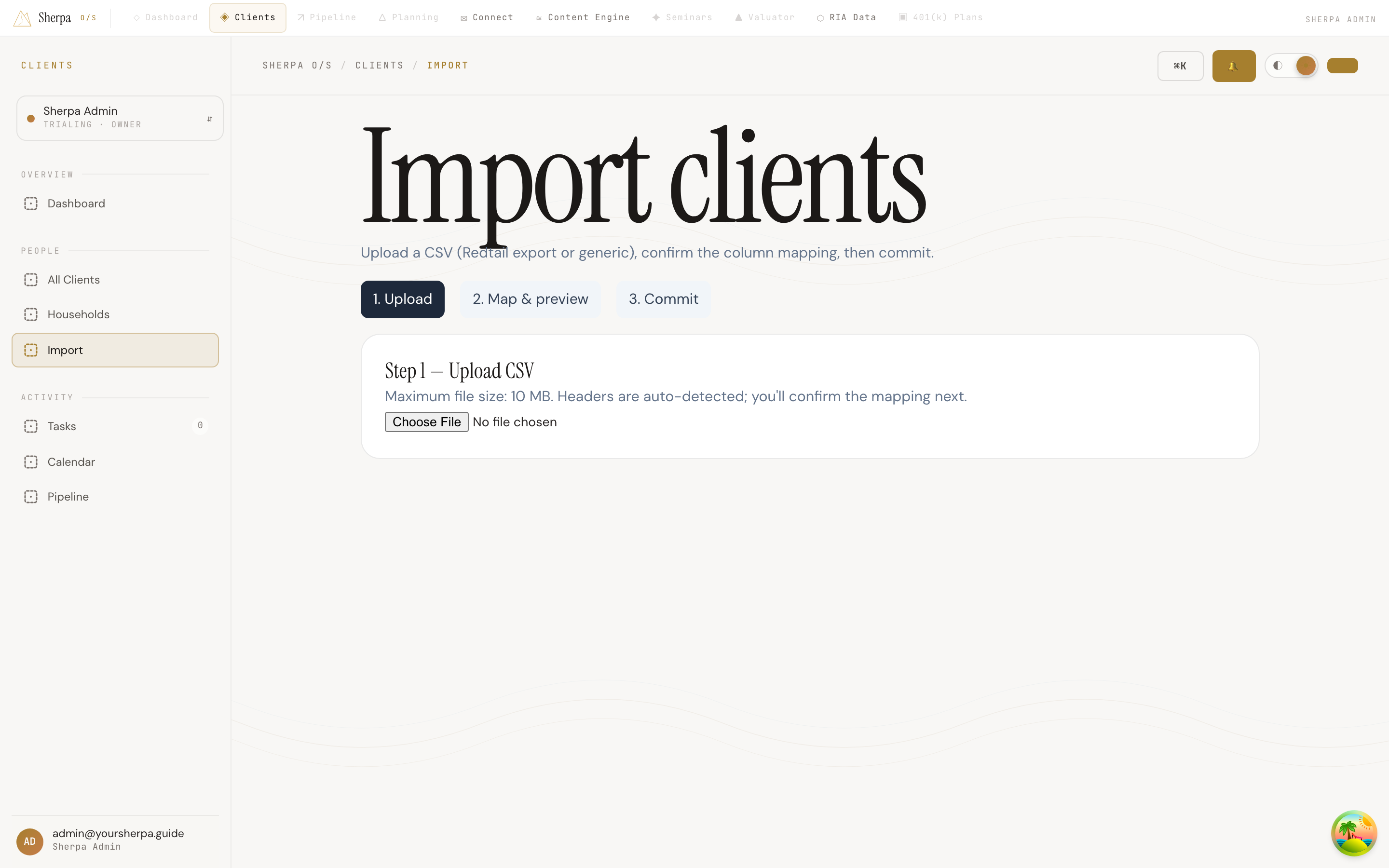Click the Tasks count badge showing 0
The image size is (1389, 868).
click(x=200, y=425)
